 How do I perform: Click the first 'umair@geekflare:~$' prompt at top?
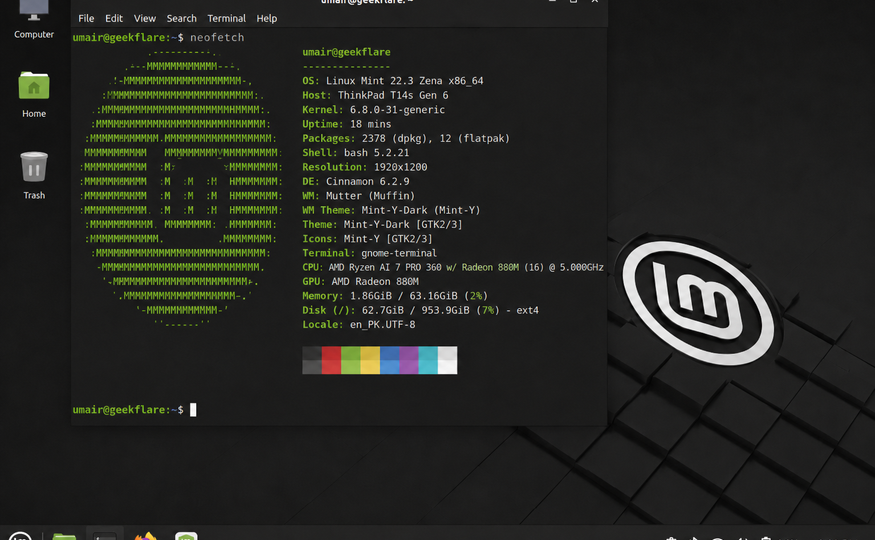(x=128, y=37)
